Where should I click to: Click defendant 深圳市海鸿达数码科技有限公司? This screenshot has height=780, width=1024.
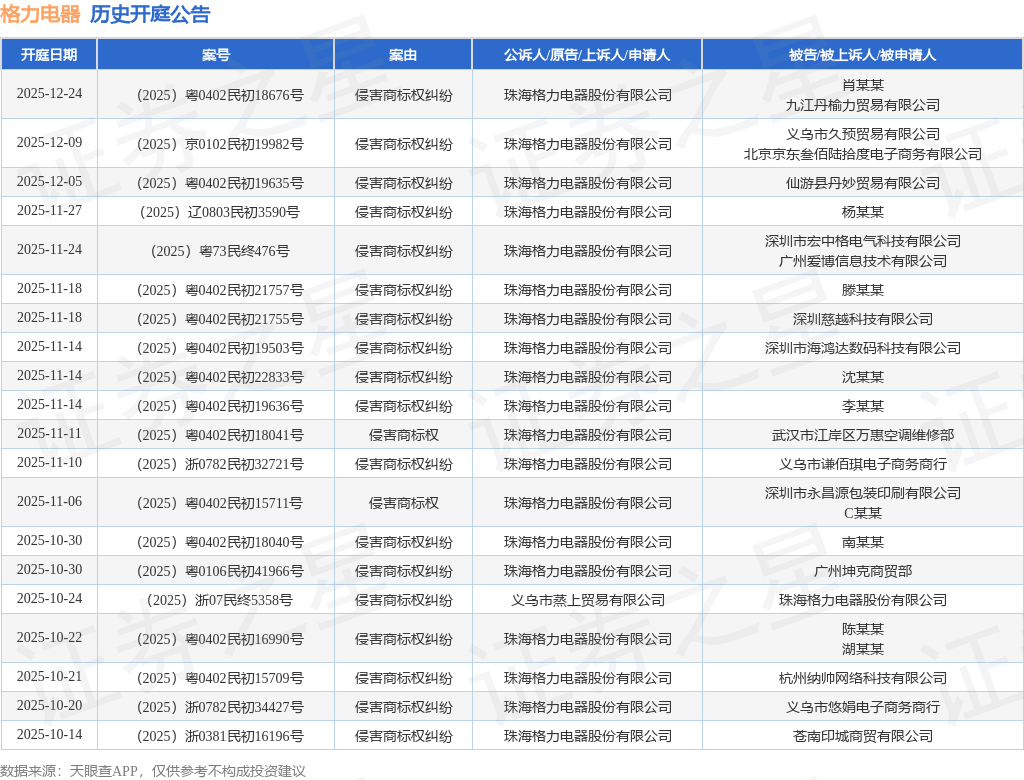863,348
